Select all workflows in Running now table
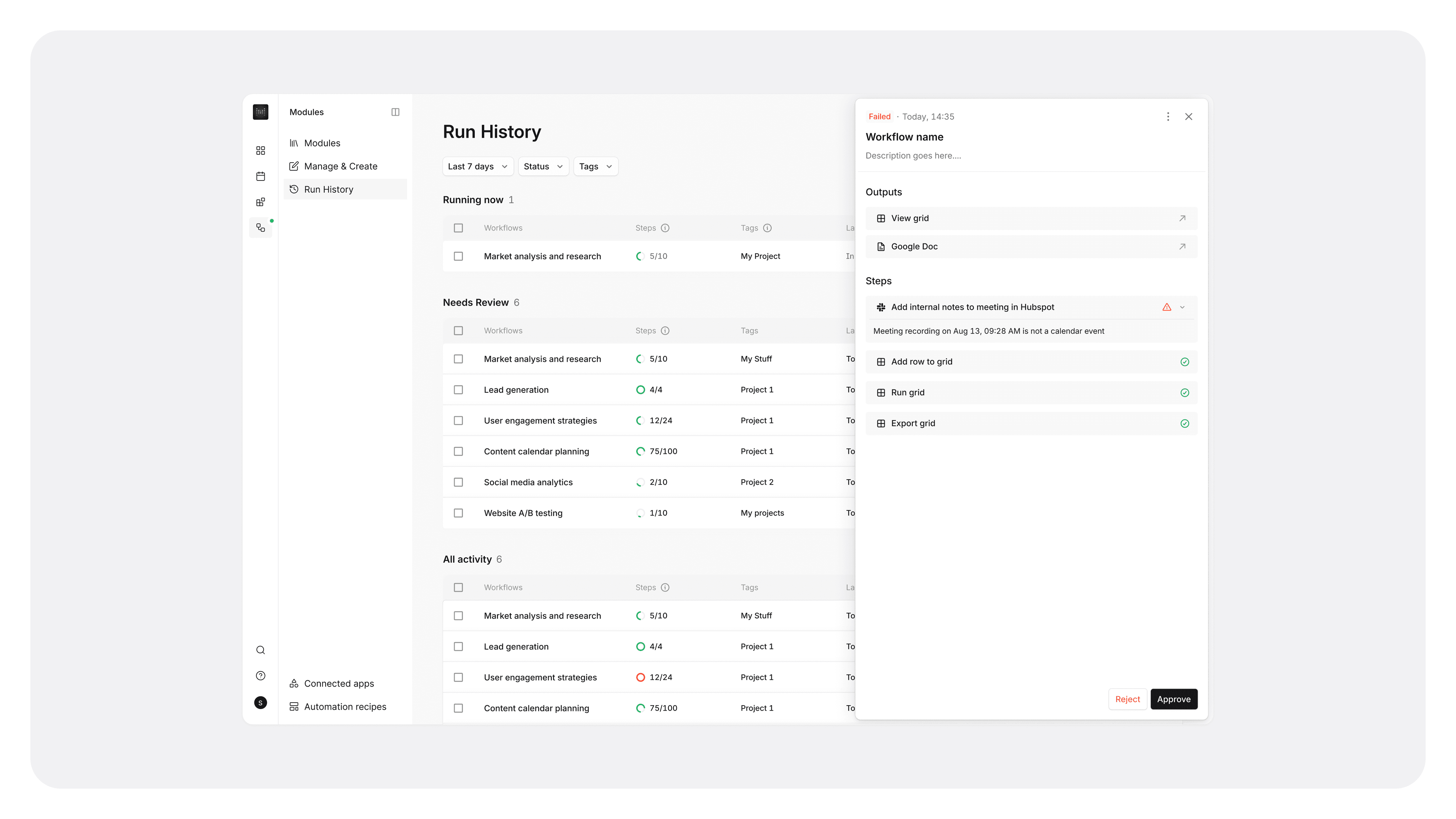The image size is (1456, 819). [458, 228]
